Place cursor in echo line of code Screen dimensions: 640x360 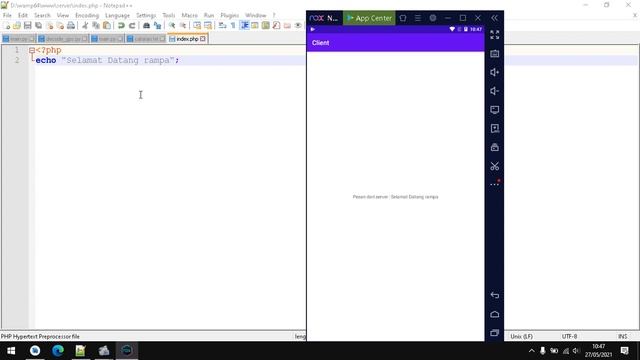click(x=107, y=60)
